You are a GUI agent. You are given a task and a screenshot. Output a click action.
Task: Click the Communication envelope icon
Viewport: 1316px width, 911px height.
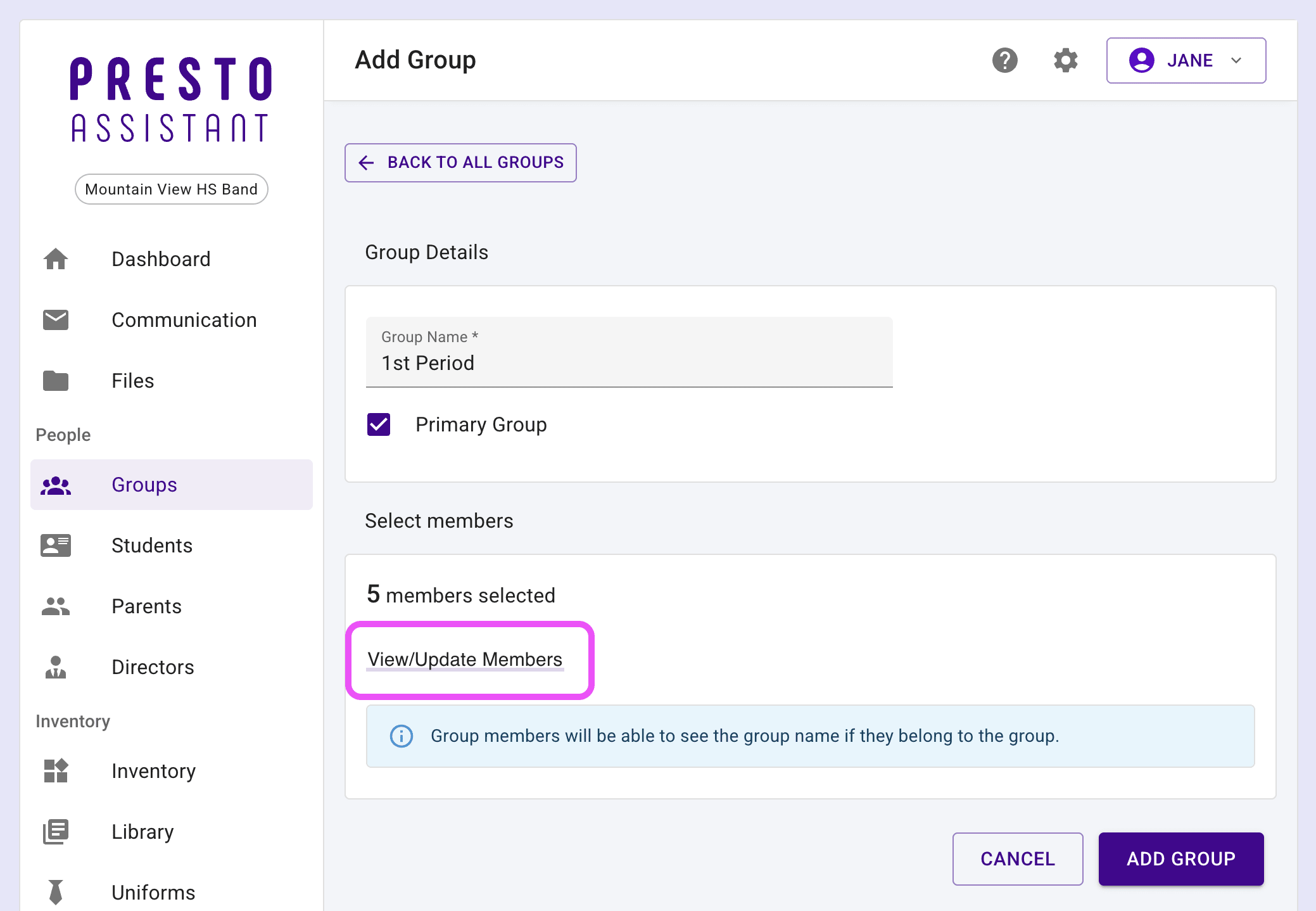pos(56,320)
